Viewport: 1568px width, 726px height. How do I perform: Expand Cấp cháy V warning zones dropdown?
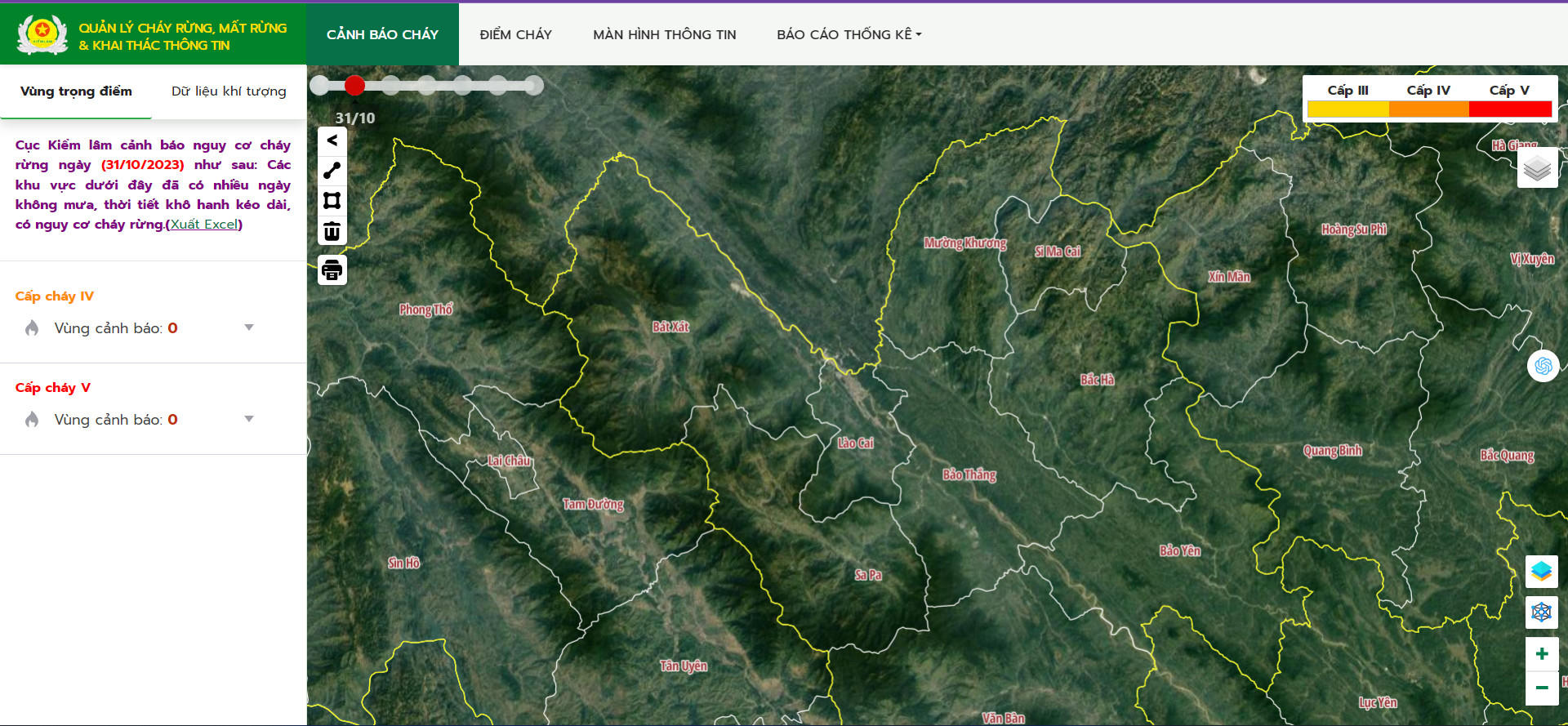click(x=249, y=419)
